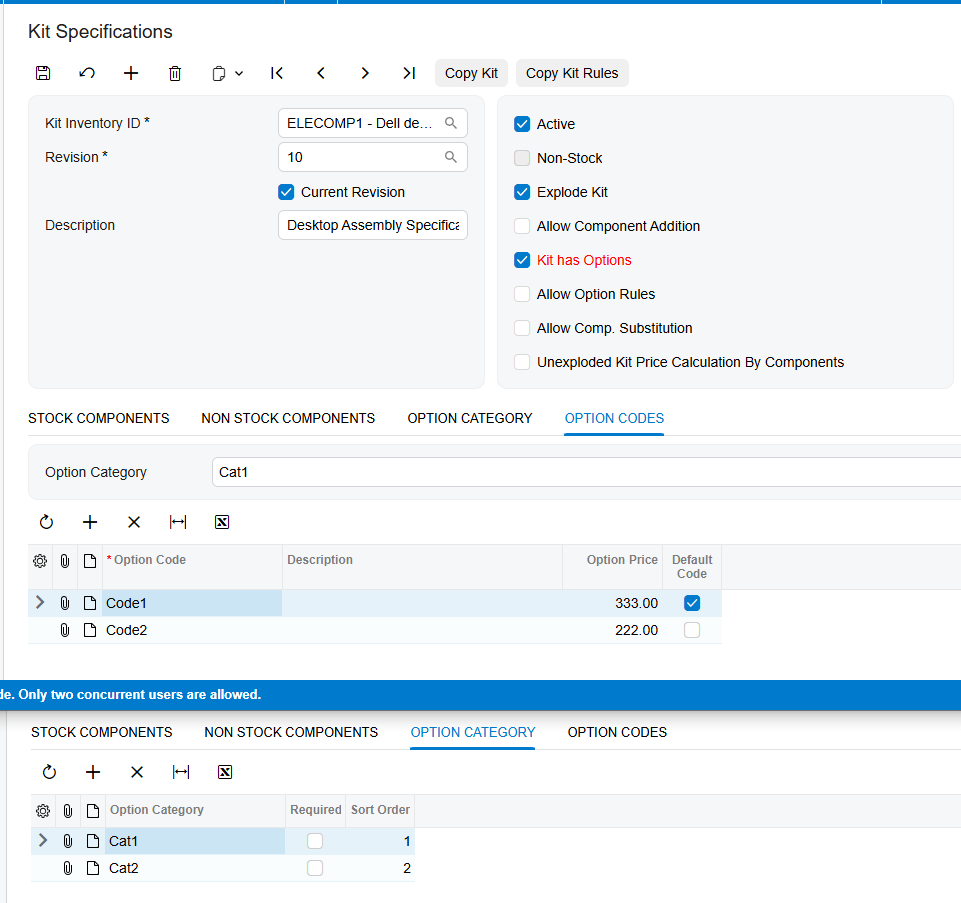Screen dimensions: 961x903
Task: Click the Kit Inventory ID field
Action: [373, 123]
